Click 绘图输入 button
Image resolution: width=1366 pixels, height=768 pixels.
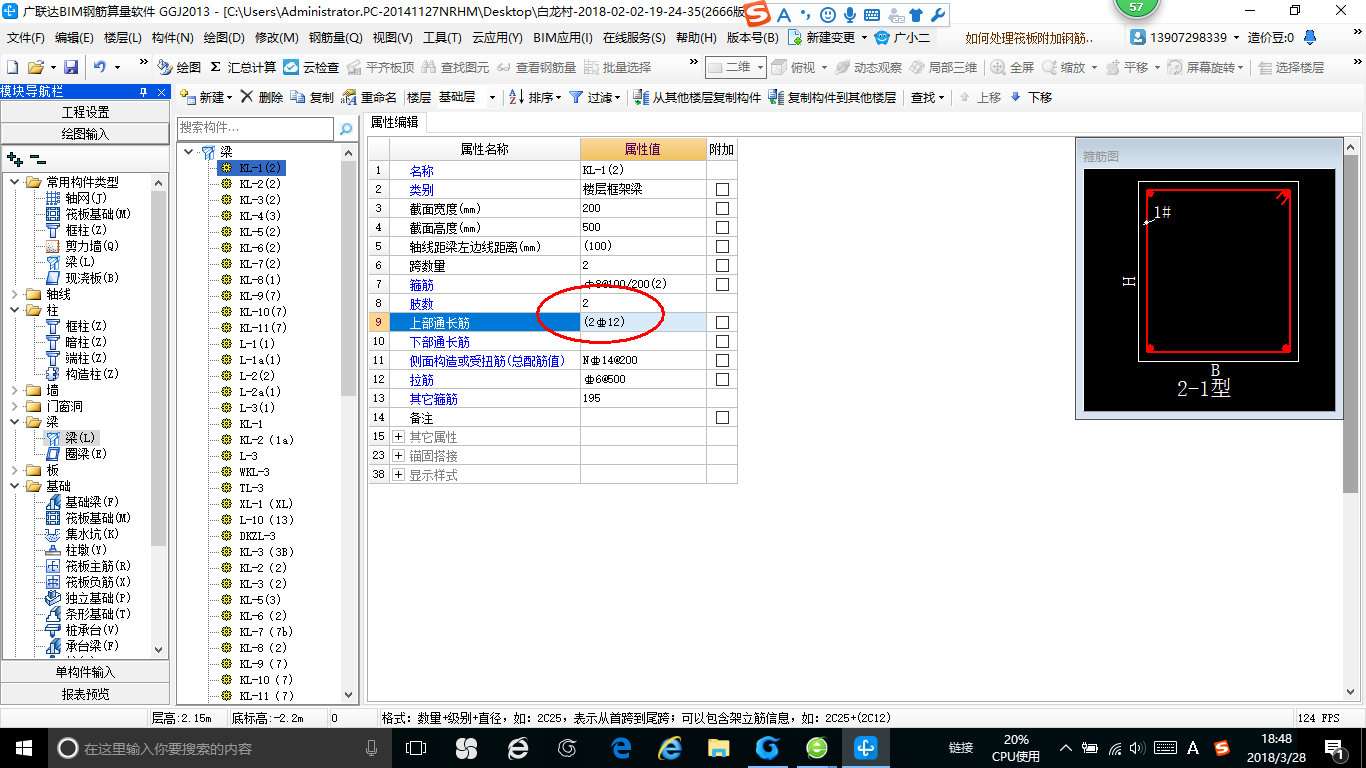coord(85,133)
